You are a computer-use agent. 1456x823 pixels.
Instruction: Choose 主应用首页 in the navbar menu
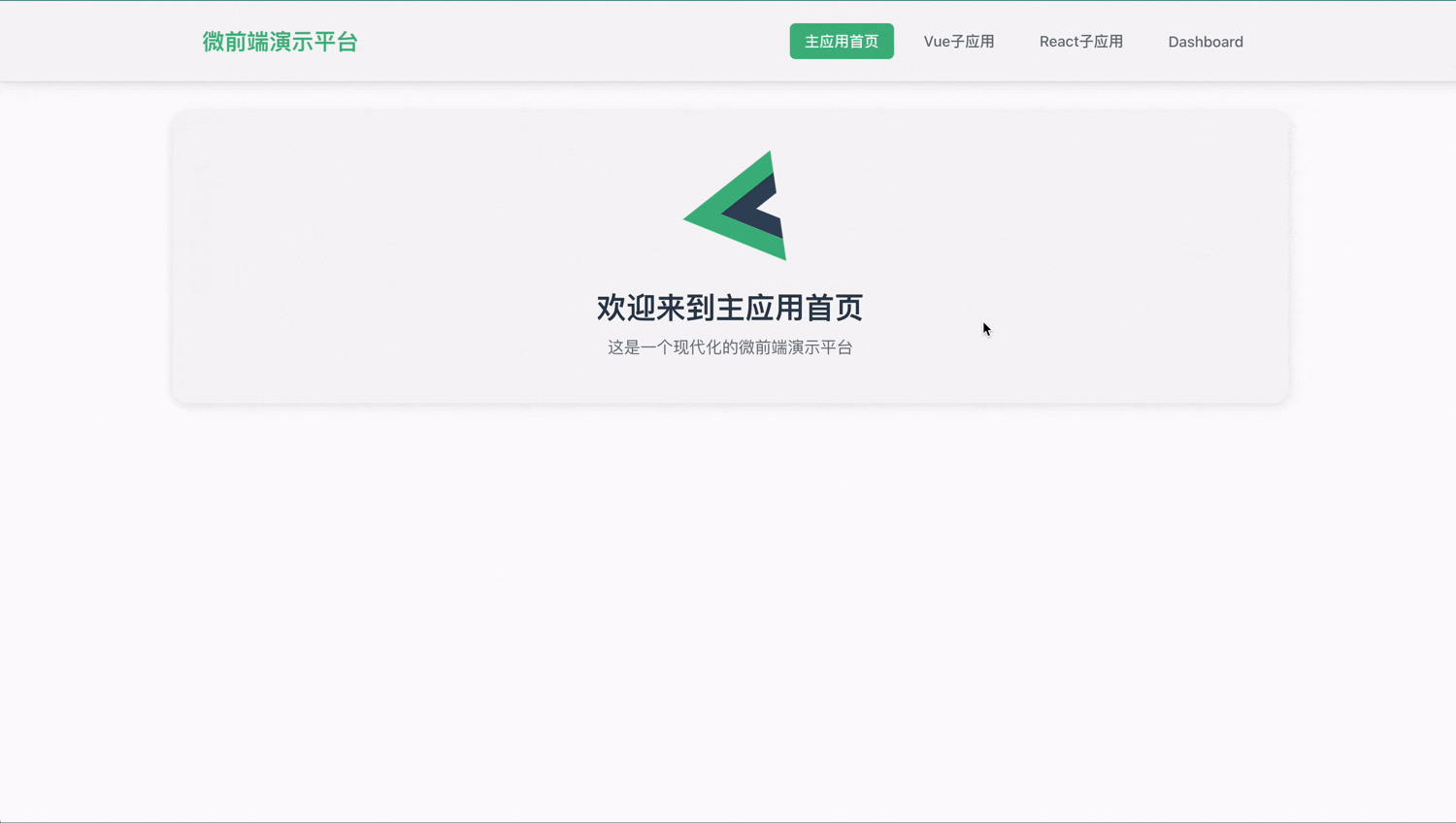(x=841, y=42)
